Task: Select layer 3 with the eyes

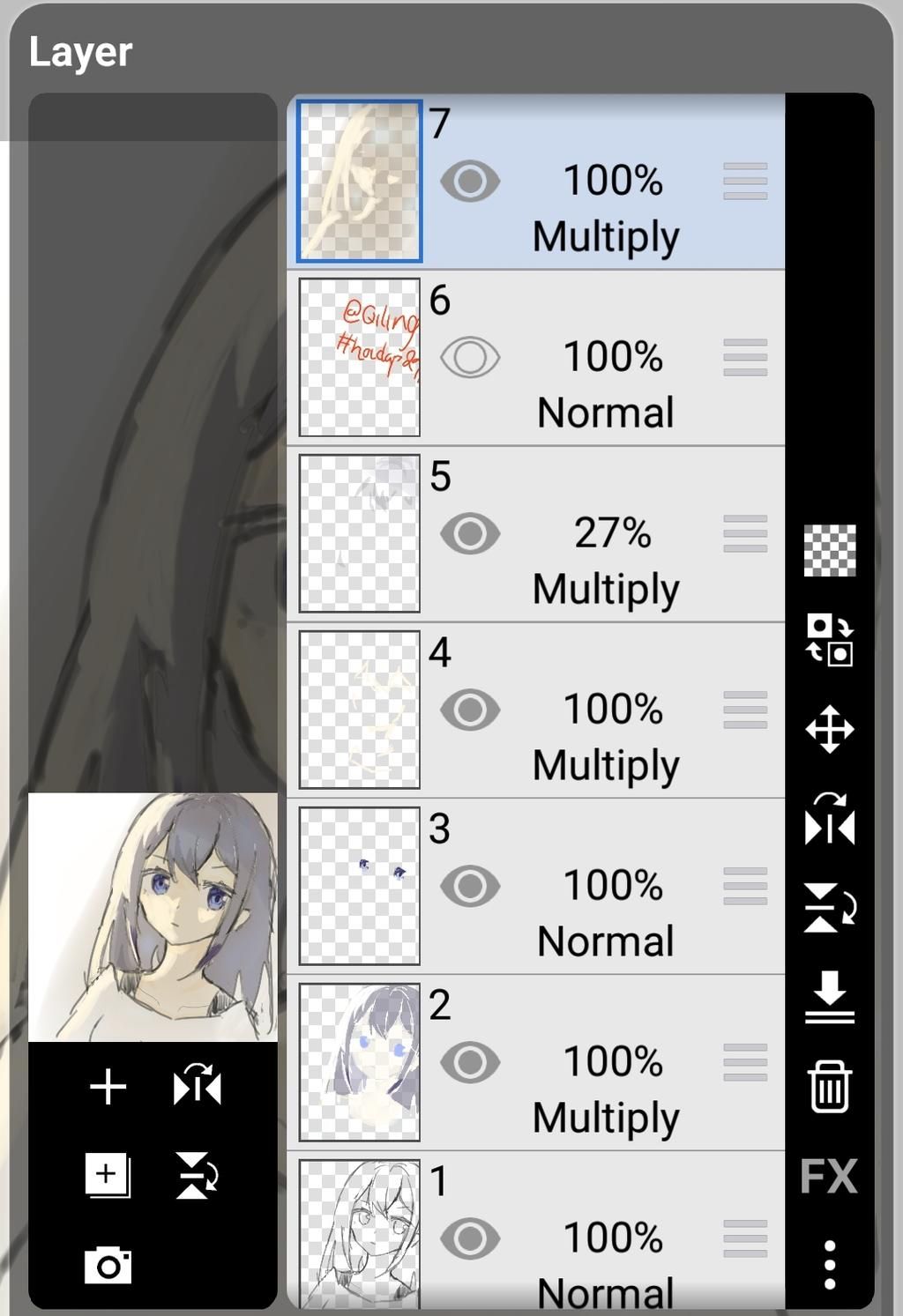Action: coord(359,886)
